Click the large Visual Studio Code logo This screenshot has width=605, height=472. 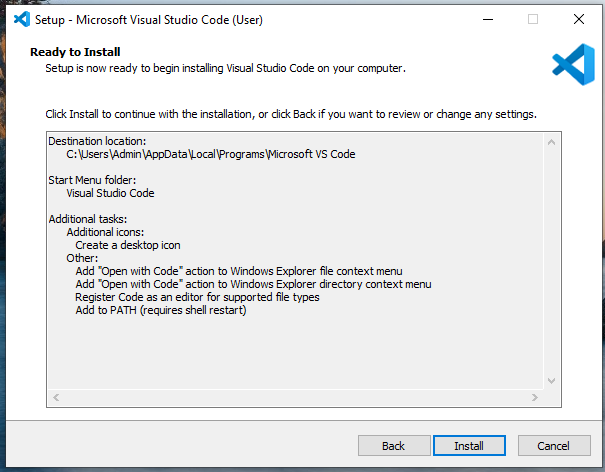[x=573, y=64]
